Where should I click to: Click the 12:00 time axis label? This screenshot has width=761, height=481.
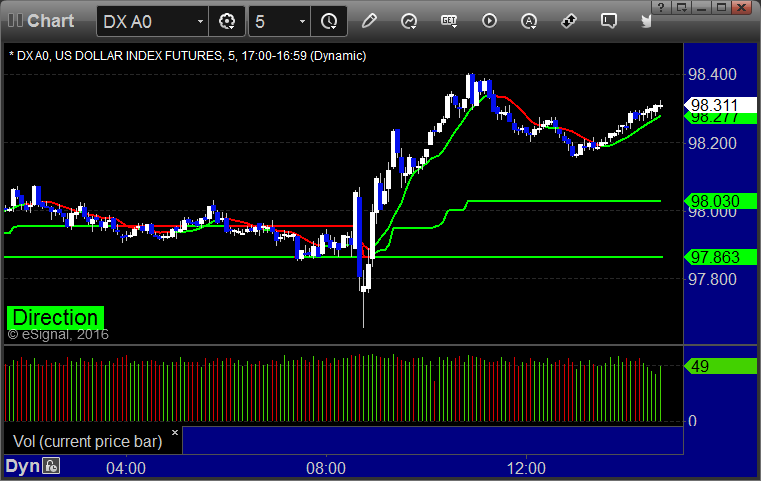[x=526, y=468]
